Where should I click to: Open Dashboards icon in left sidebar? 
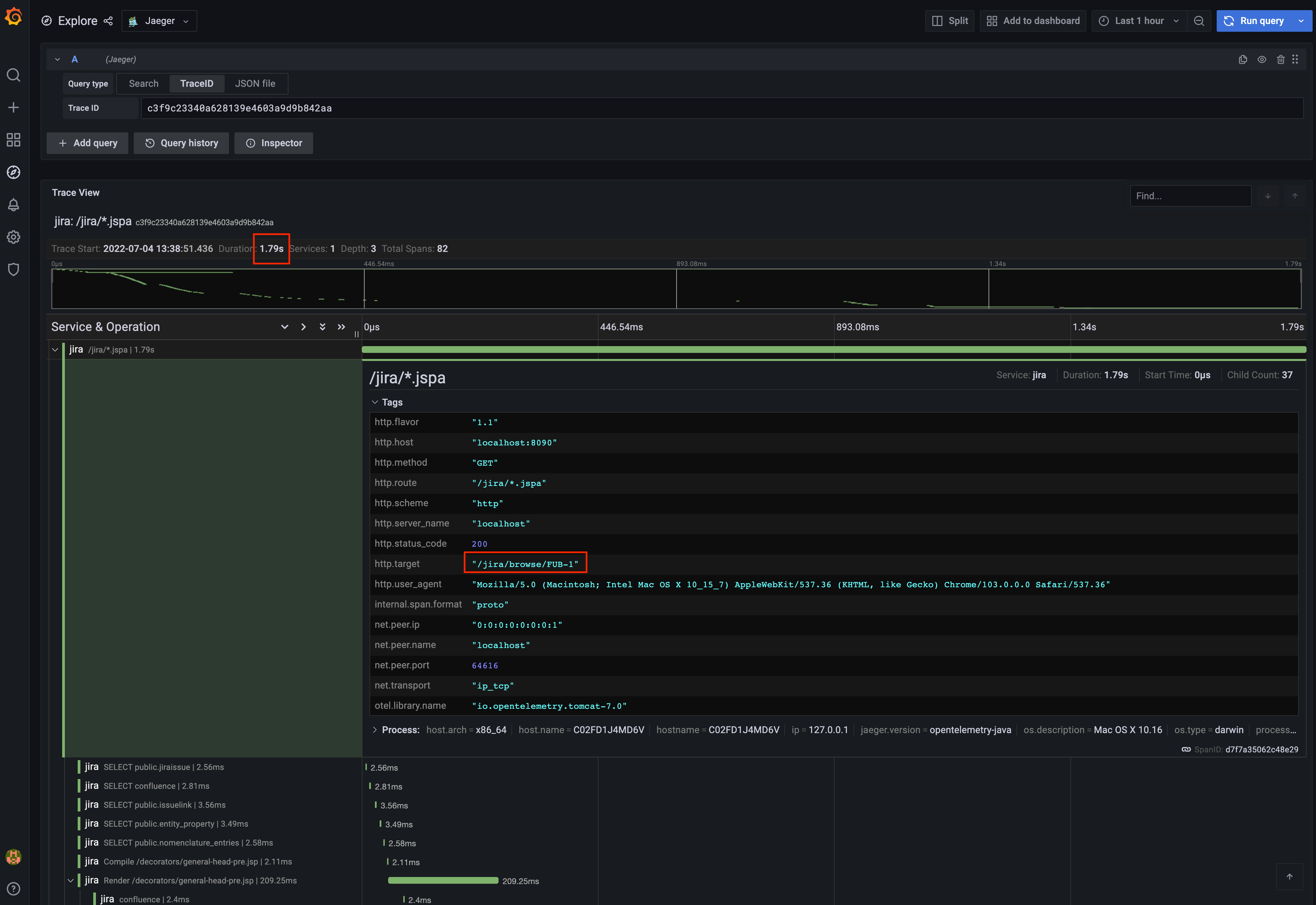(x=14, y=140)
